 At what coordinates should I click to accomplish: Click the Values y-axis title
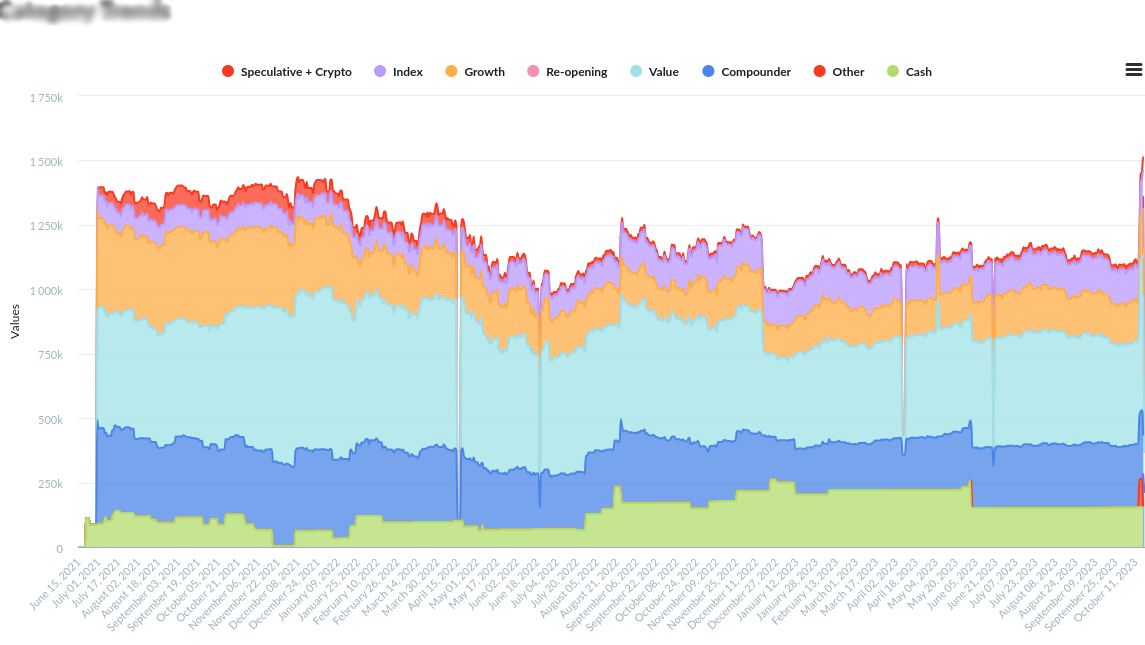point(15,322)
